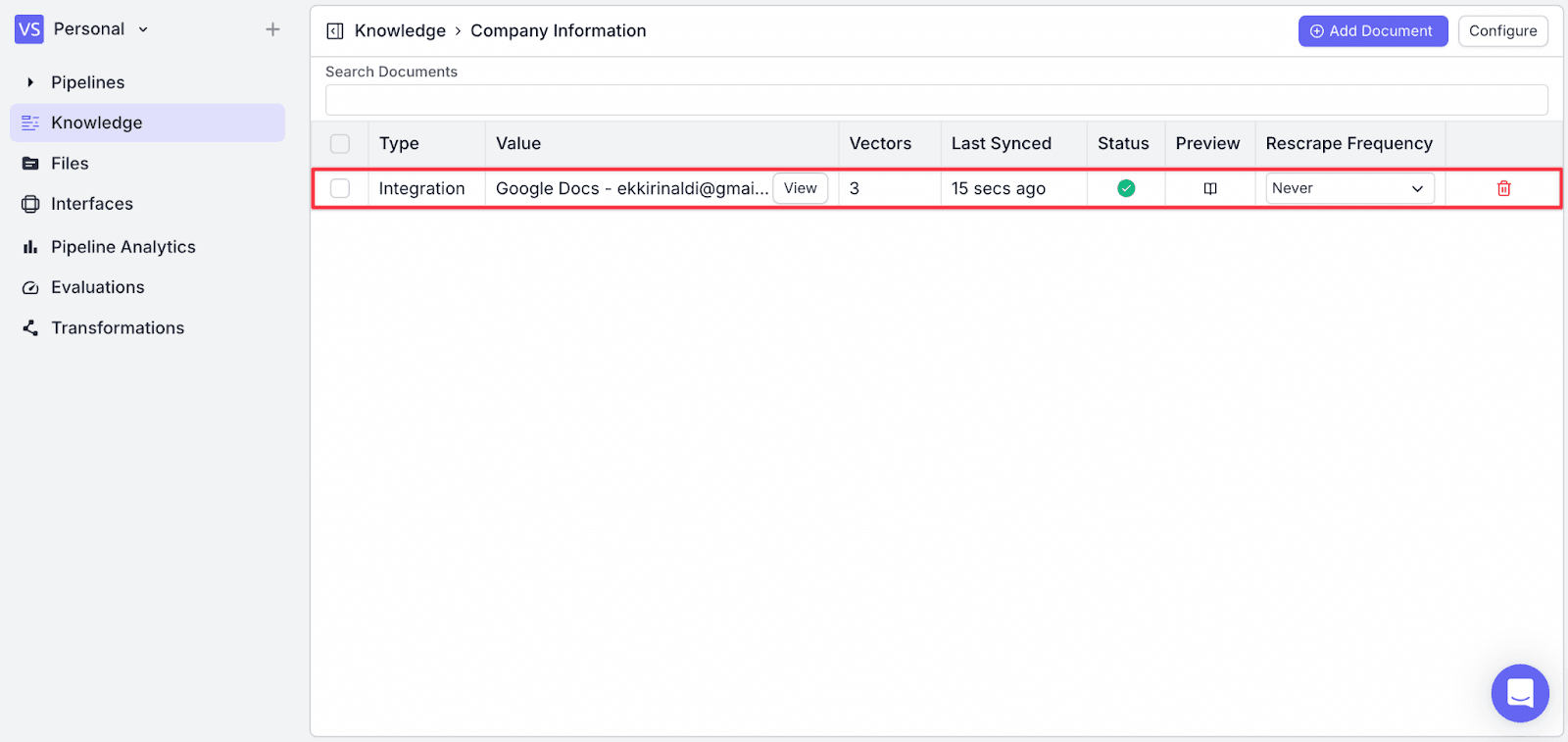Tick the select-all header checkbox
The height and width of the screenshot is (742, 1568).
pyautogui.click(x=340, y=144)
